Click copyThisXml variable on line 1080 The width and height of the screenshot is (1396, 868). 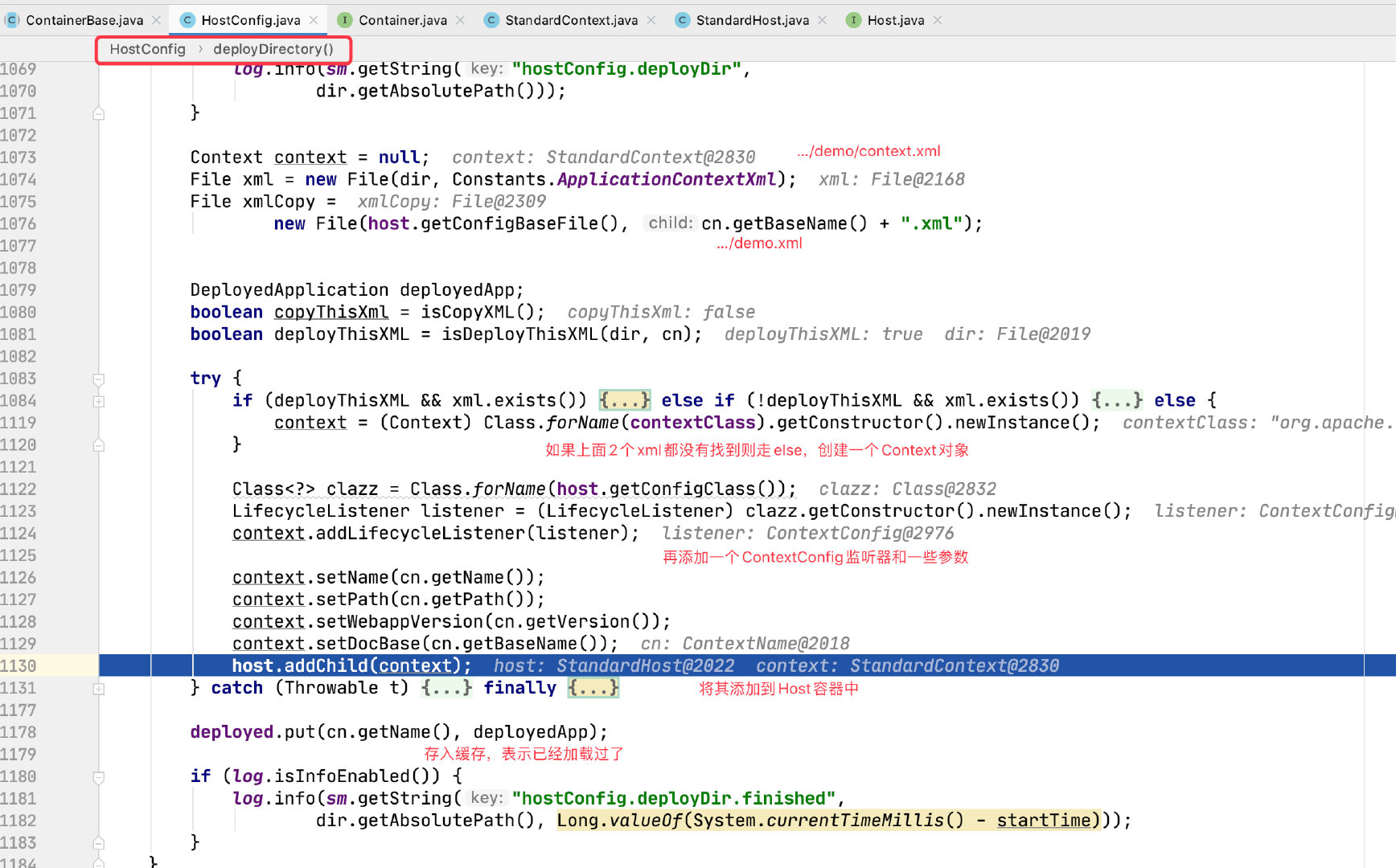pos(331,312)
